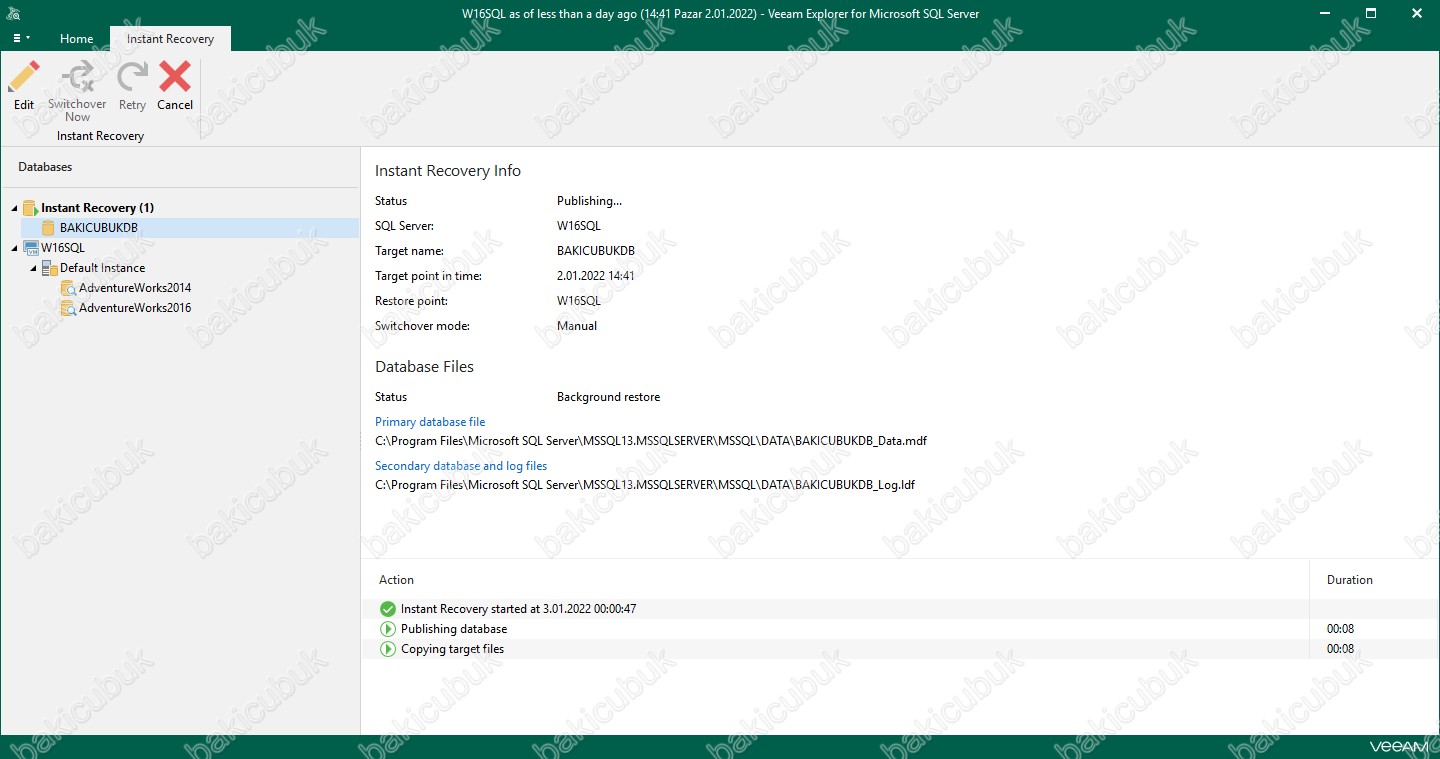Screen dimensions: 1440x759
Task: Click the 'Background restore' status value
Action: click(x=608, y=397)
